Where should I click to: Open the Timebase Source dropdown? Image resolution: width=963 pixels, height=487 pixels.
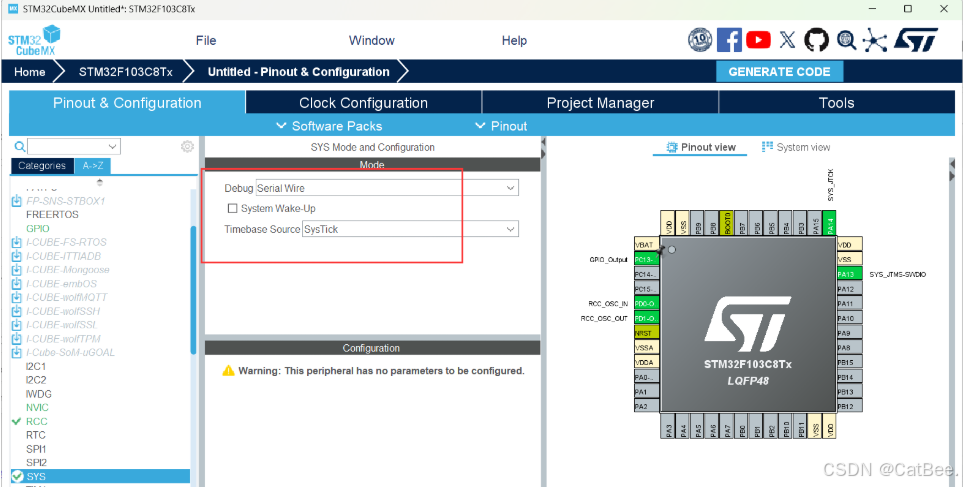coord(410,229)
